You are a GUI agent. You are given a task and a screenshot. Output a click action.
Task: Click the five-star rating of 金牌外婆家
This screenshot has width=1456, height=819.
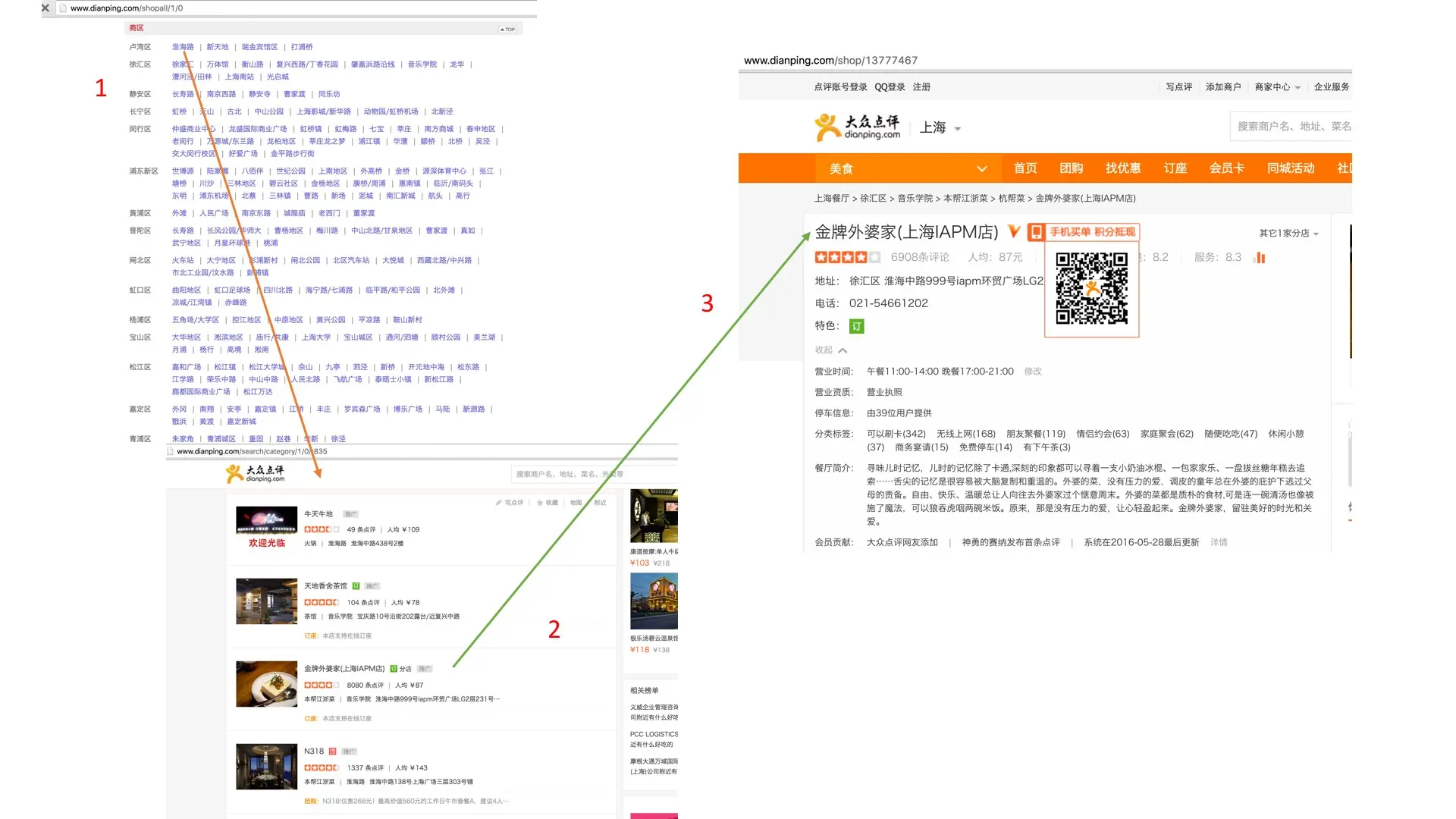(847, 258)
